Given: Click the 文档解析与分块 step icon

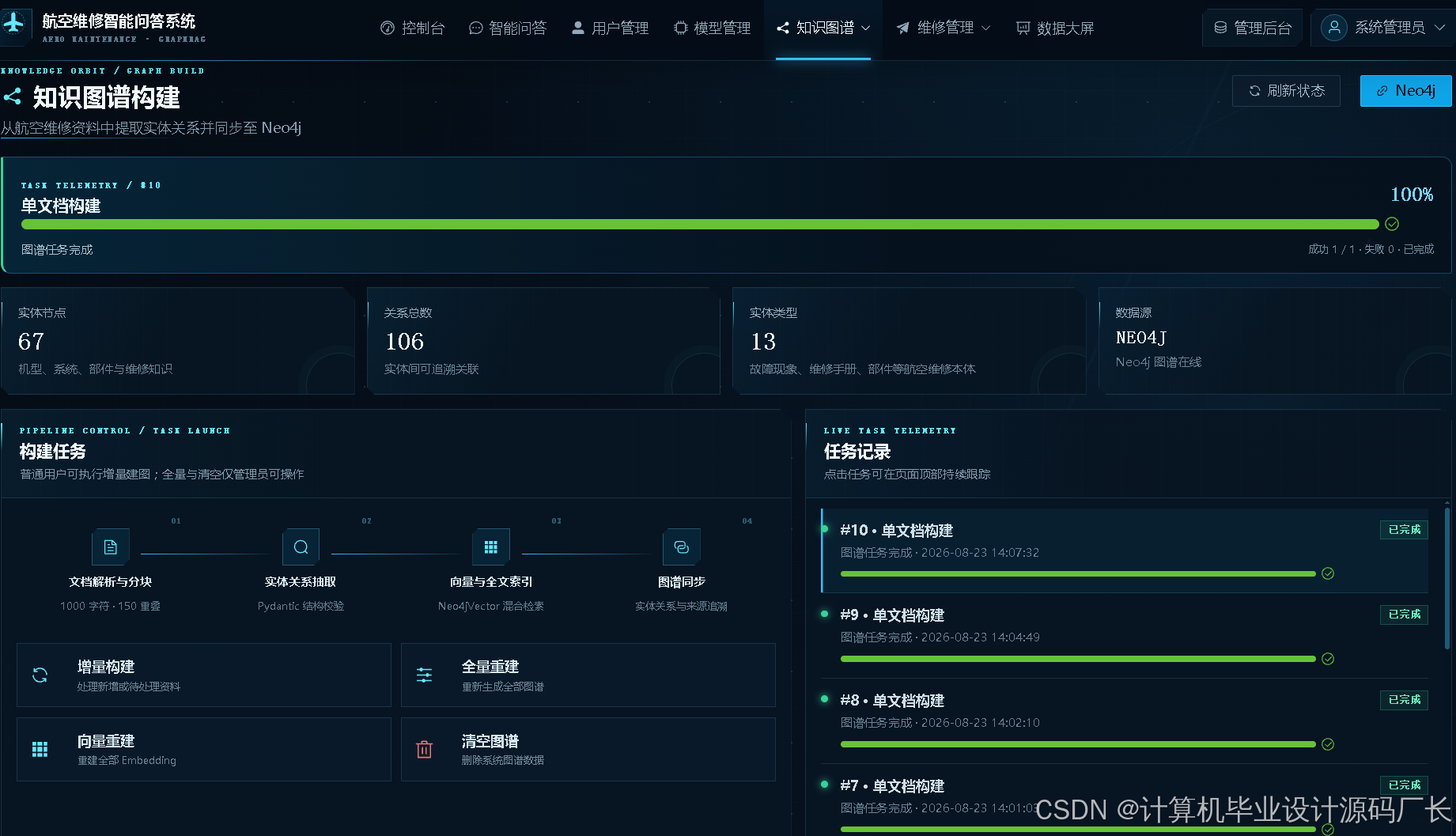Looking at the screenshot, I should [x=111, y=547].
